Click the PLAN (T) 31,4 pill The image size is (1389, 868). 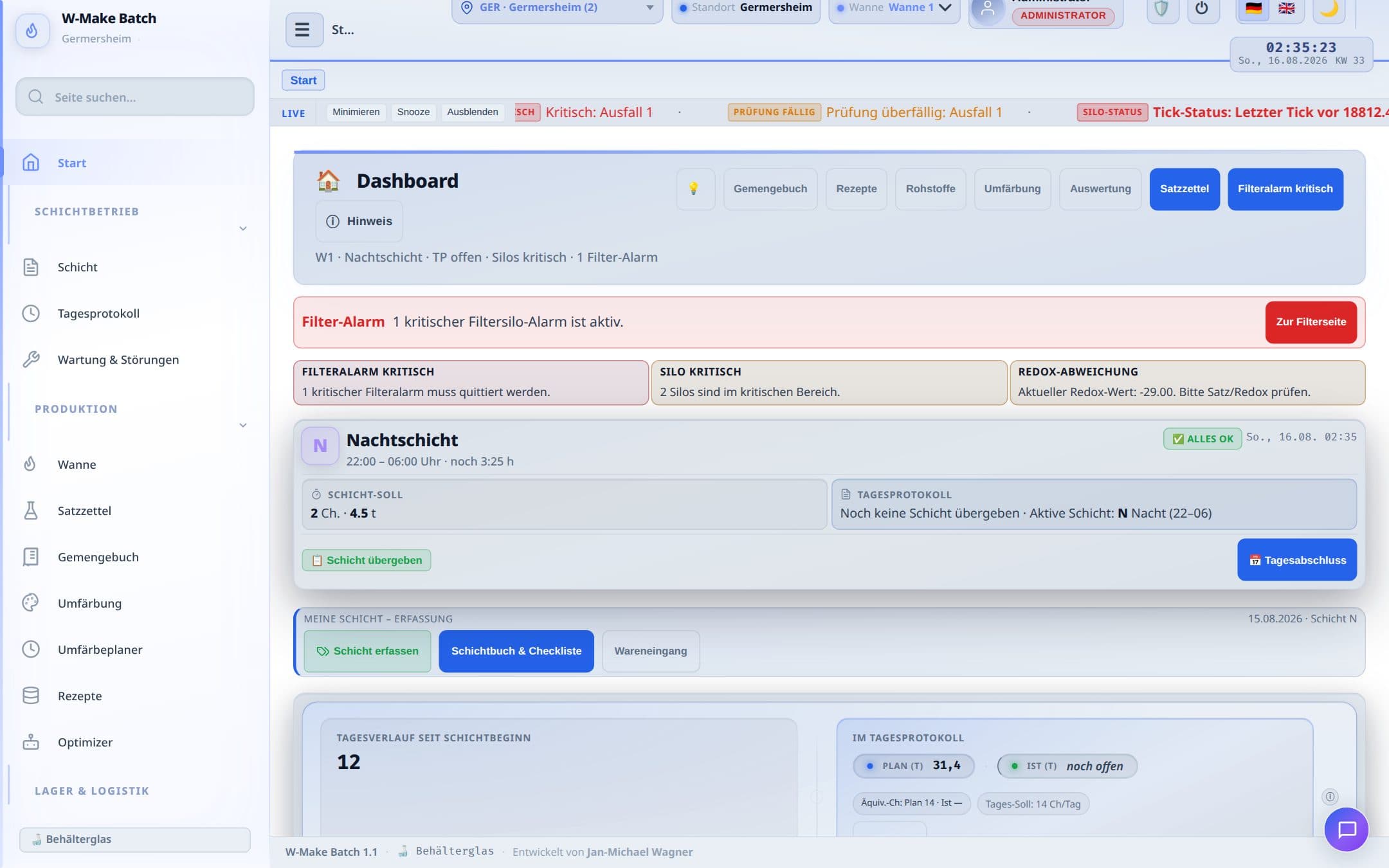[913, 766]
